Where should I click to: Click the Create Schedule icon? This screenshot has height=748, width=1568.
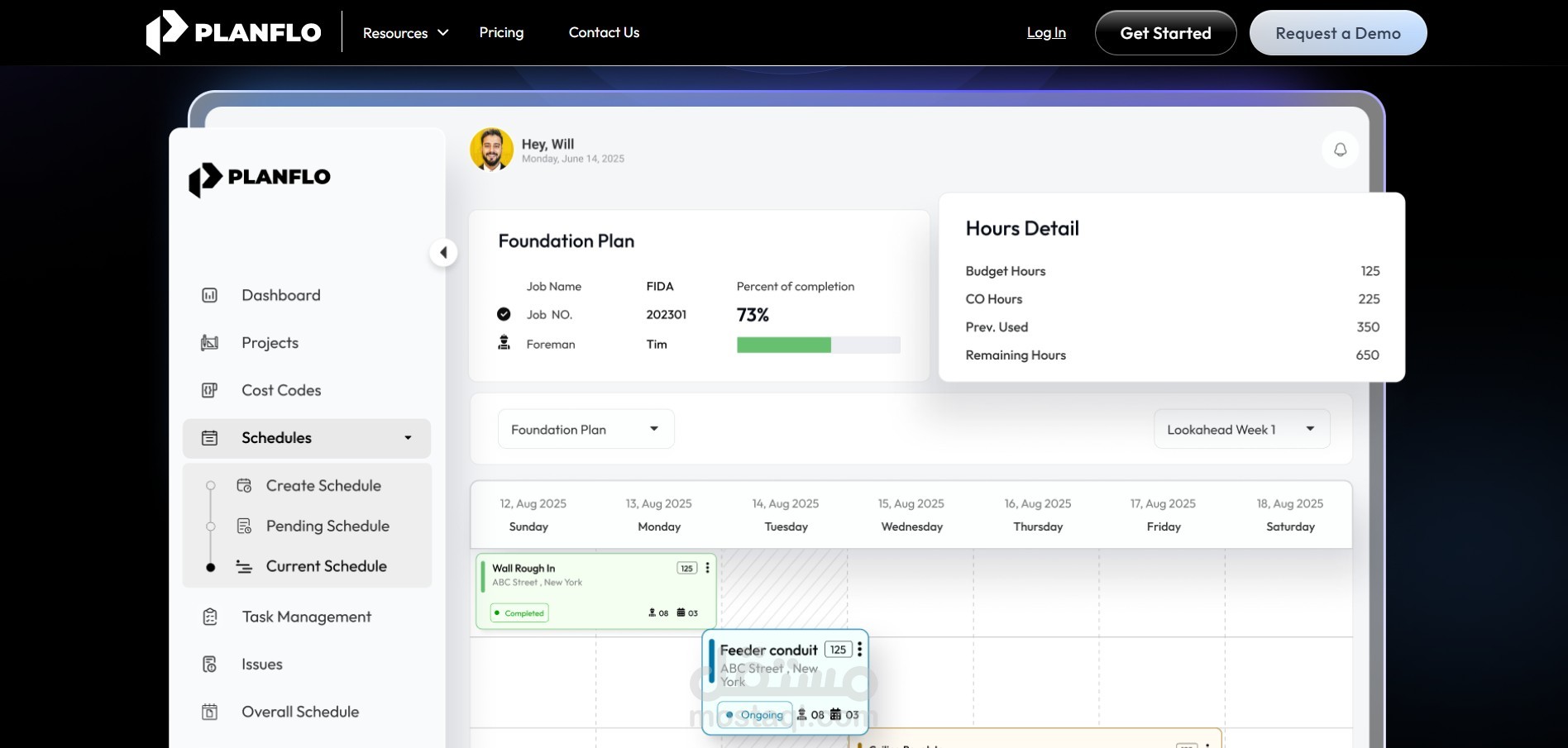(244, 486)
